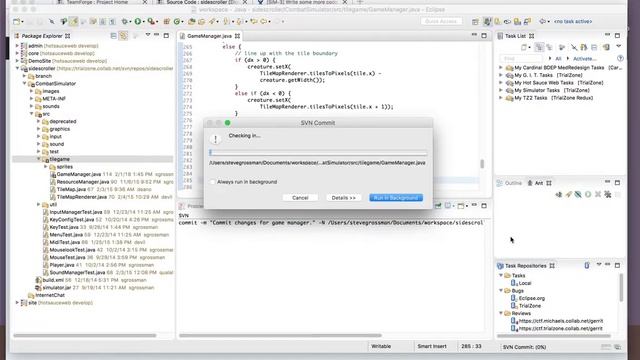Image resolution: width=640 pixels, height=360 pixels.
Task: Click the green New Java Class icon
Action: pos(177,21)
